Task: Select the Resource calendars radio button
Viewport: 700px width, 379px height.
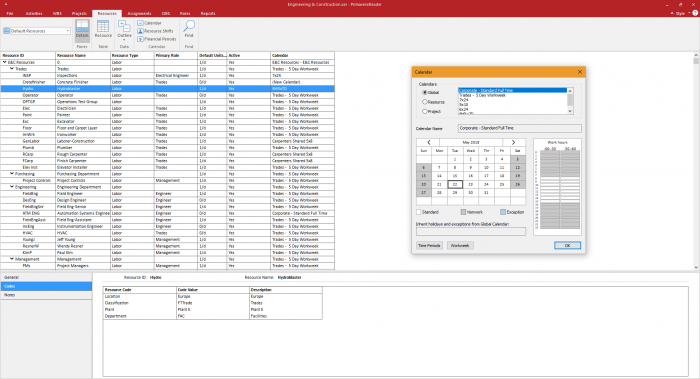Action: pos(425,102)
